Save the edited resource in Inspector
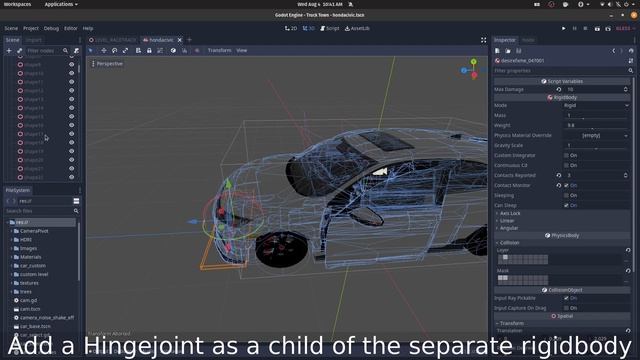The height and width of the screenshot is (360, 640). click(x=519, y=51)
